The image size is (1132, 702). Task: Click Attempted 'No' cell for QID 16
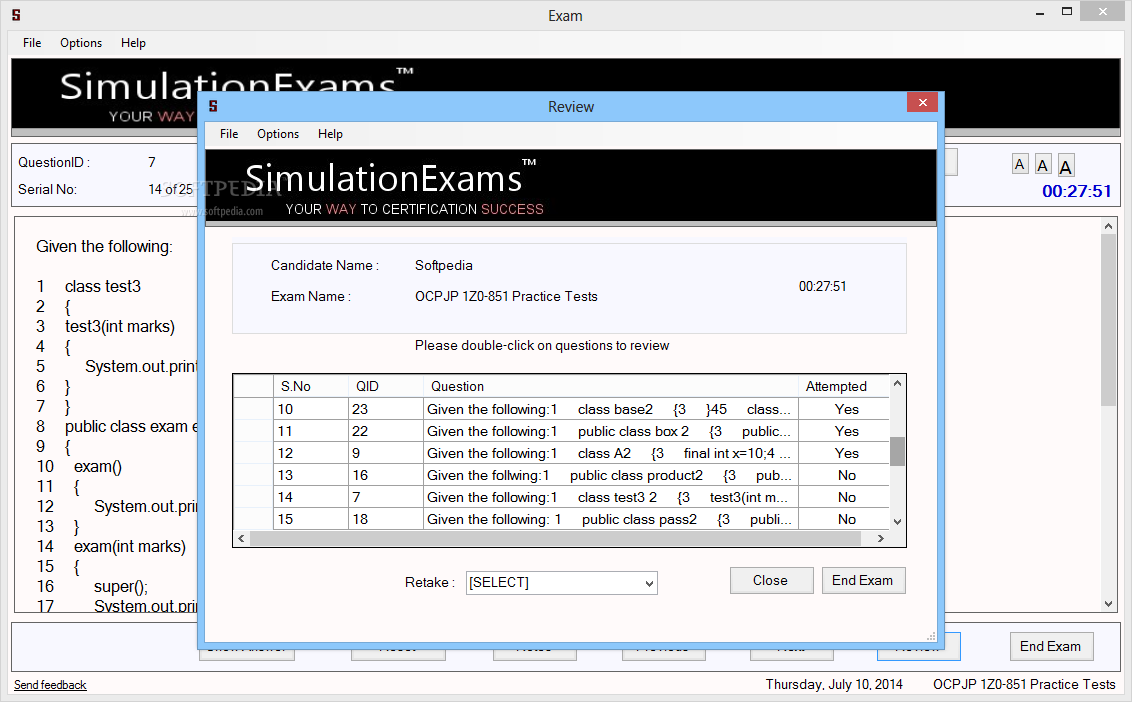[846, 475]
